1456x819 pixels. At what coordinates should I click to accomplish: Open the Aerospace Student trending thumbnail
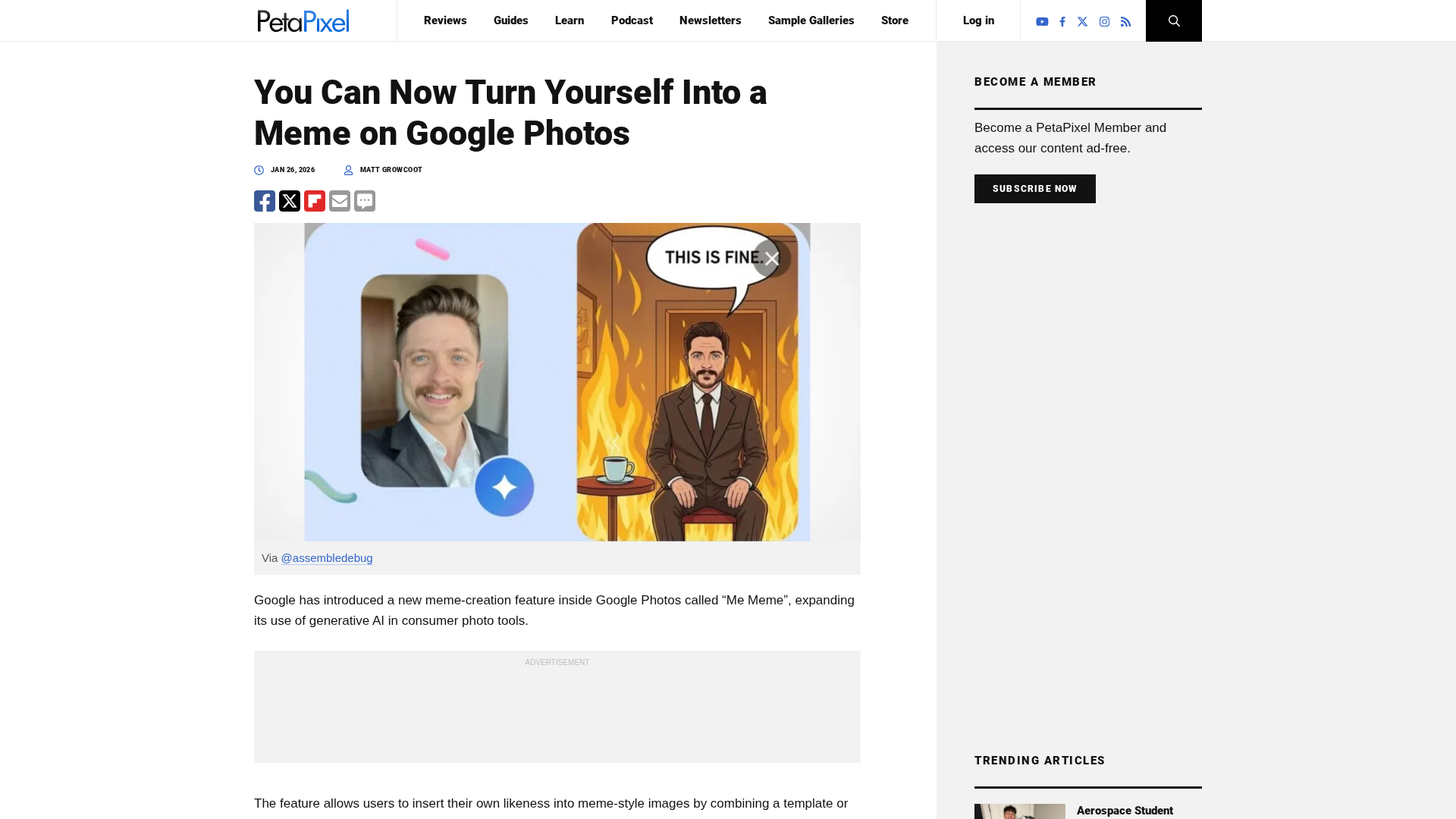1019,811
